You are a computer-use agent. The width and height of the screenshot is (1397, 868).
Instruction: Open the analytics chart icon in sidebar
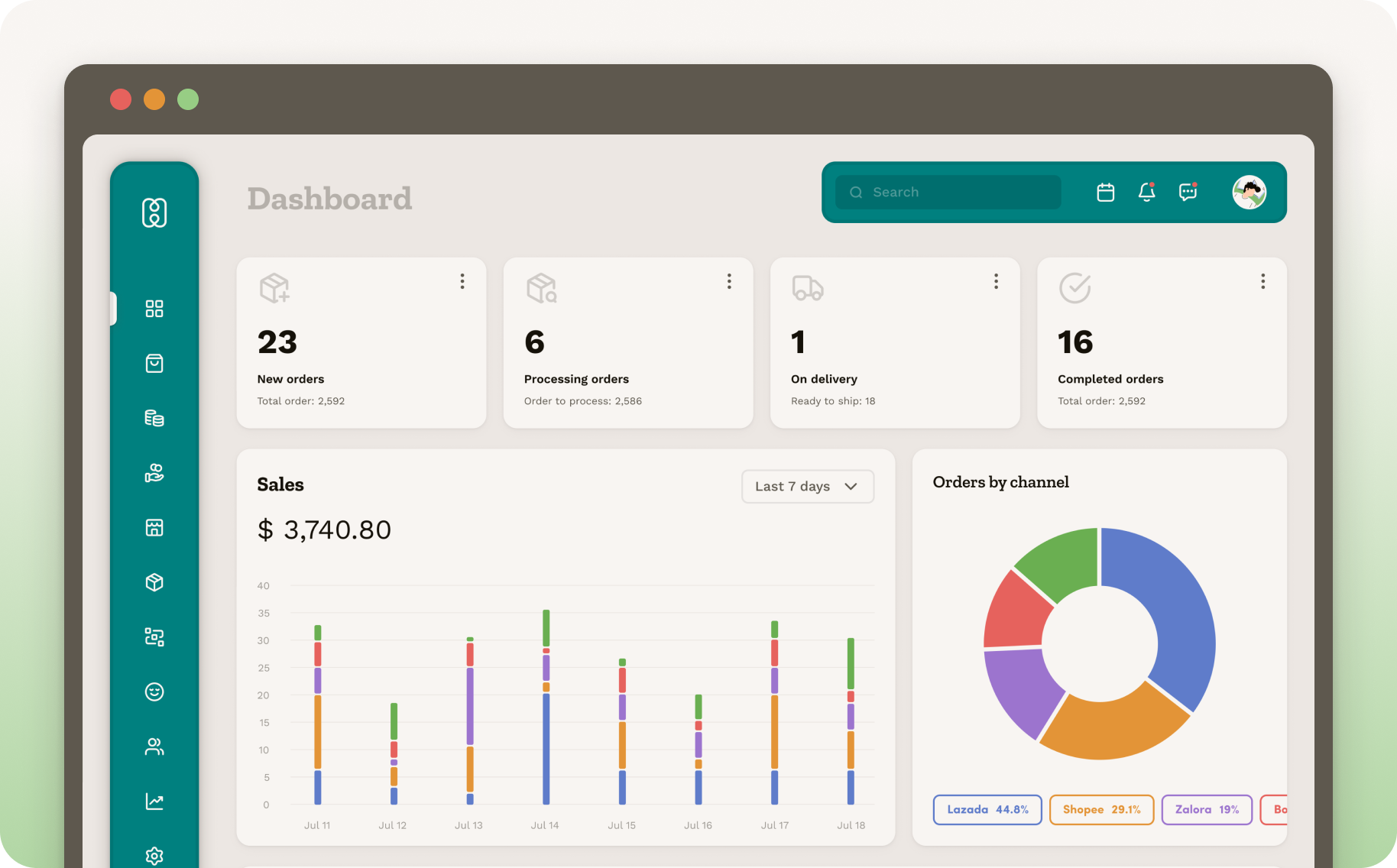[154, 802]
